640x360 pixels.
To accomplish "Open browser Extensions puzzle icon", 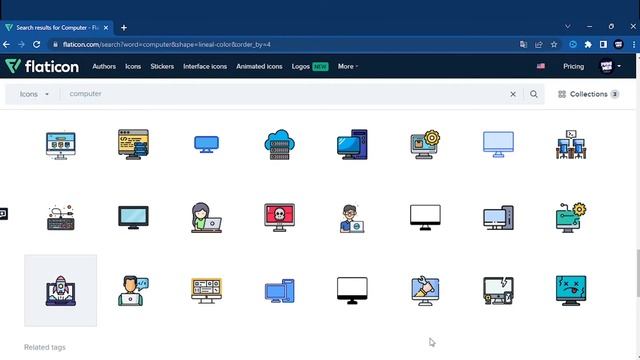I will pyautogui.click(x=588, y=44).
